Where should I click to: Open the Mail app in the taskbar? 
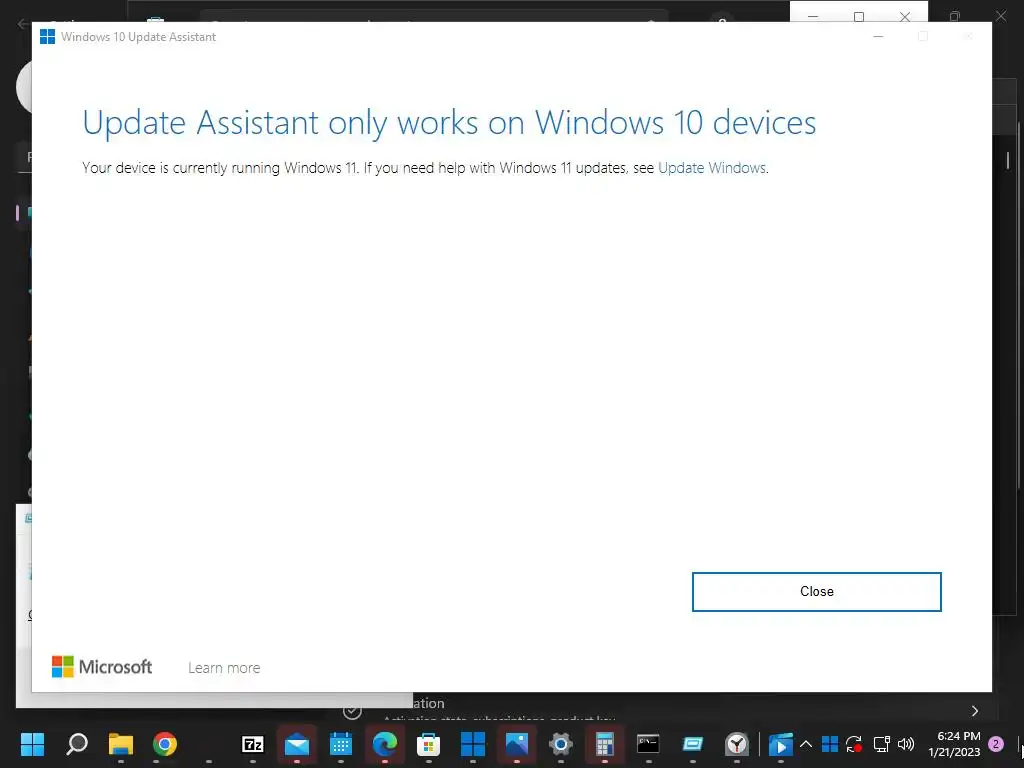296,744
